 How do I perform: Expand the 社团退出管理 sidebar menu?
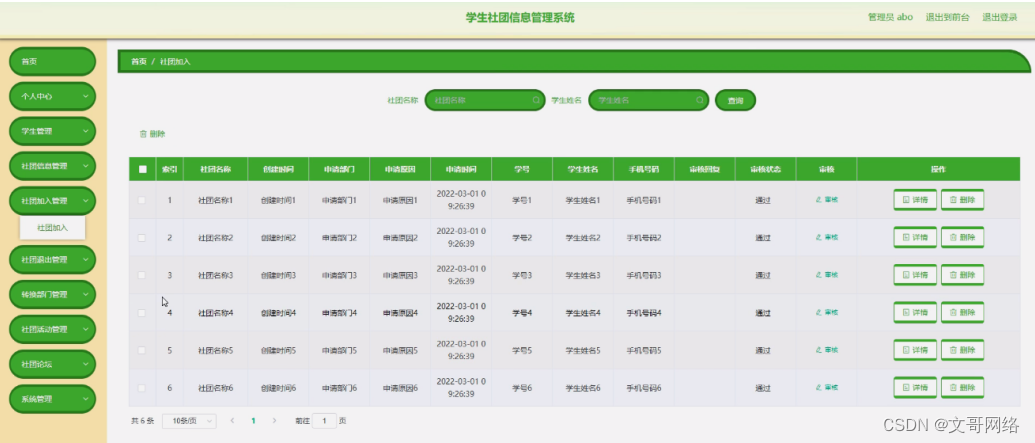click(52, 259)
